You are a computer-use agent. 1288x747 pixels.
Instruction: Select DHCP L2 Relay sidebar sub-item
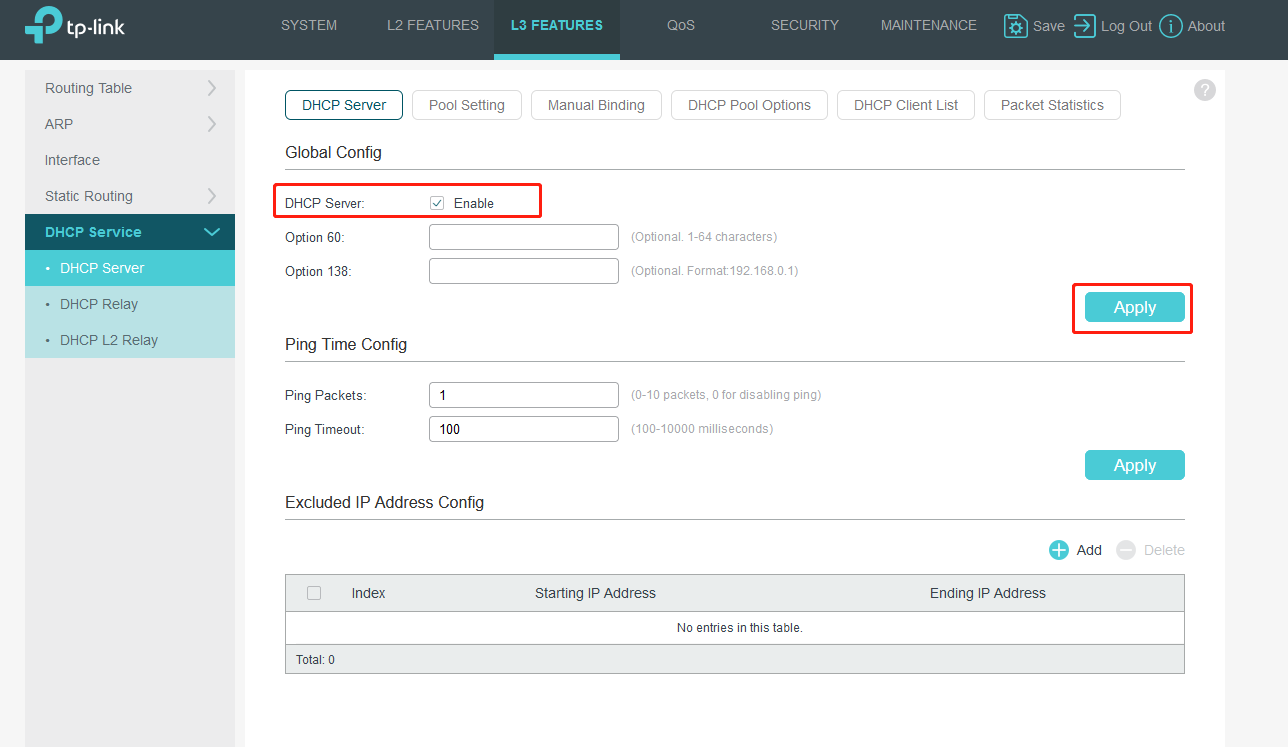tap(130, 340)
